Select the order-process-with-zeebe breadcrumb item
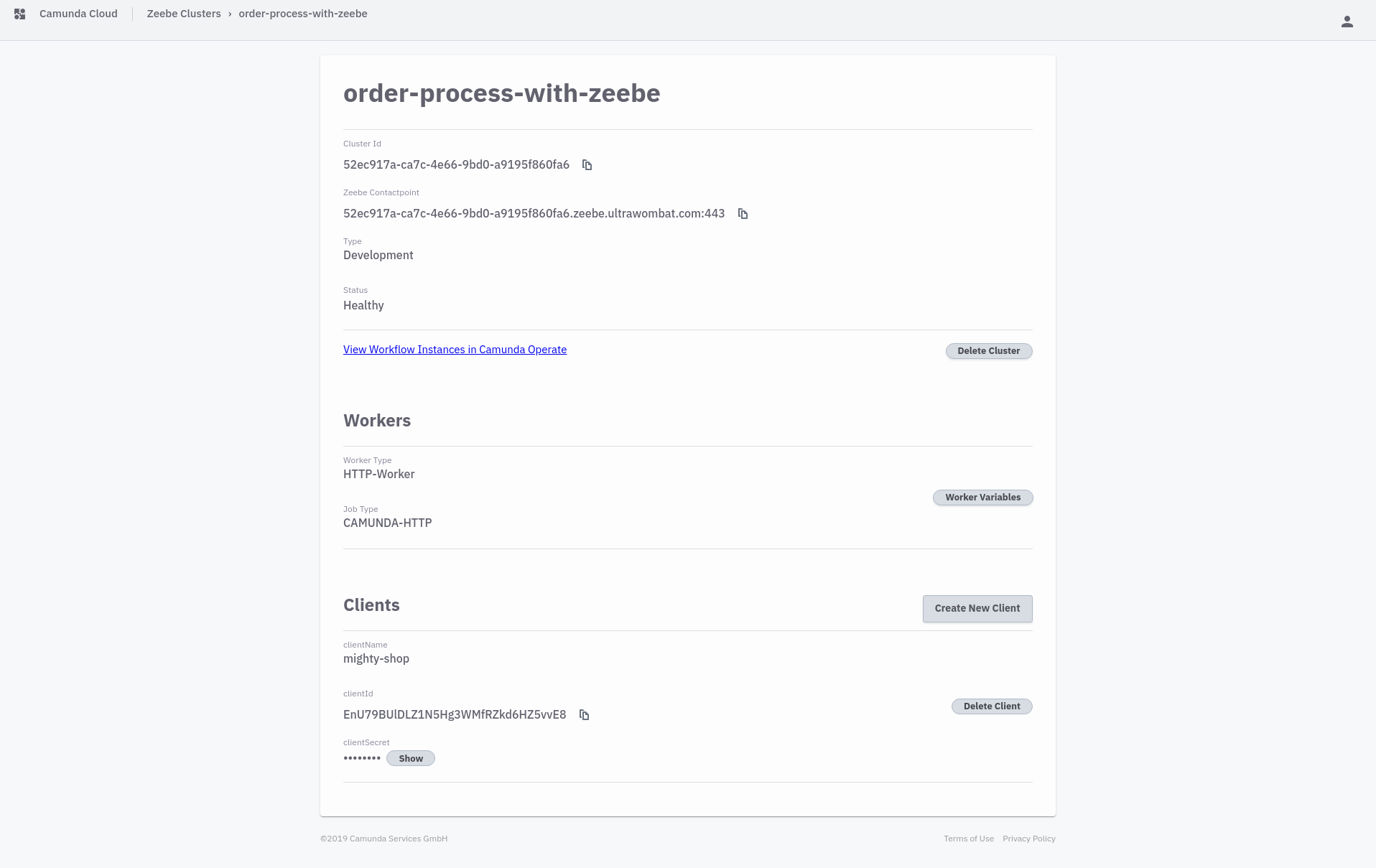This screenshot has width=1376, height=868. (x=303, y=14)
